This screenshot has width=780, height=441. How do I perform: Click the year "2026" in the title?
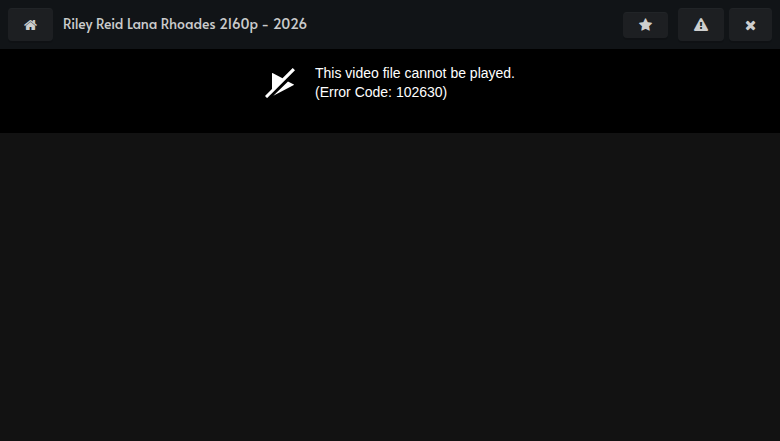click(x=290, y=24)
